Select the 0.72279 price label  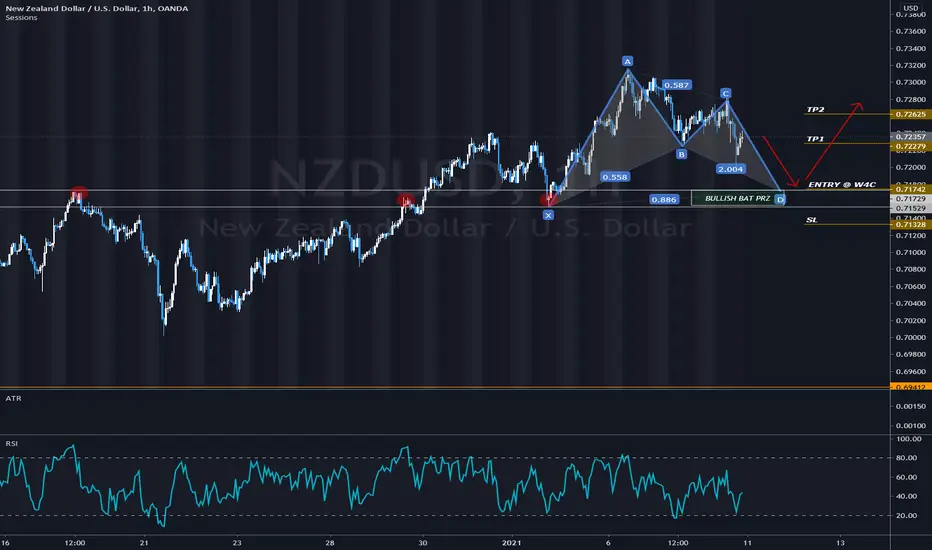click(x=911, y=146)
